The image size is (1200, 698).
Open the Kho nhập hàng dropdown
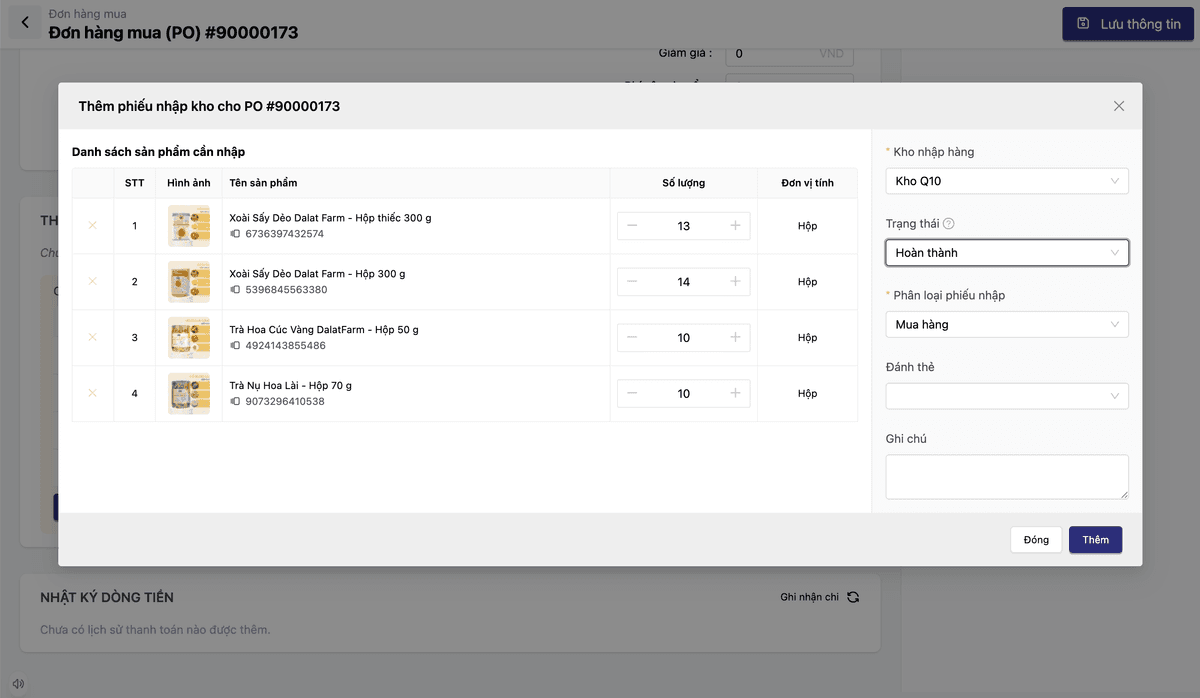[1006, 181]
